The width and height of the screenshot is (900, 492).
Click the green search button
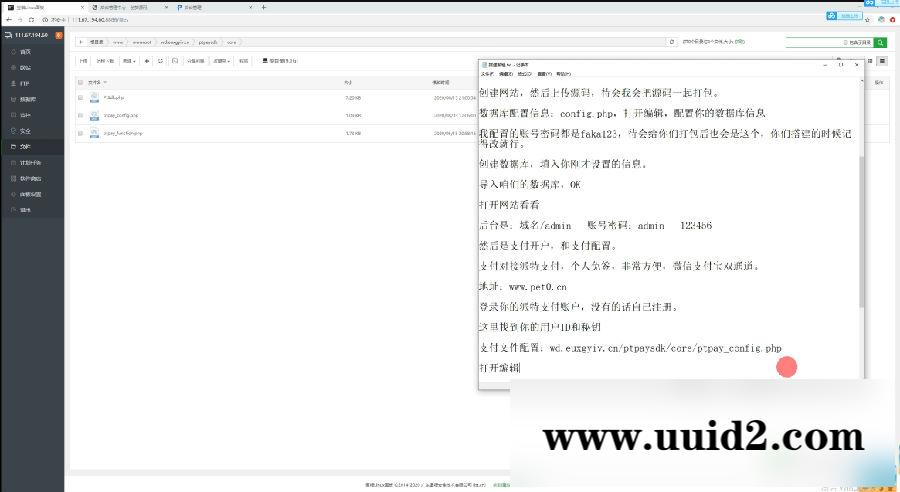pos(879,42)
